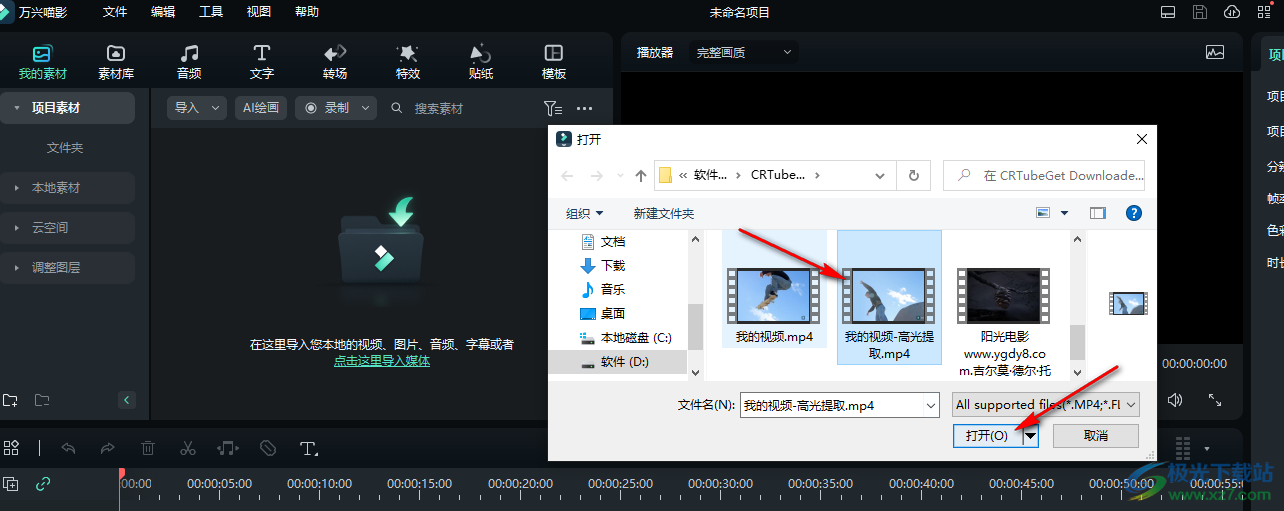Screen dimensions: 1284x511
Task: Click the scissors split icon
Action: coord(188,448)
